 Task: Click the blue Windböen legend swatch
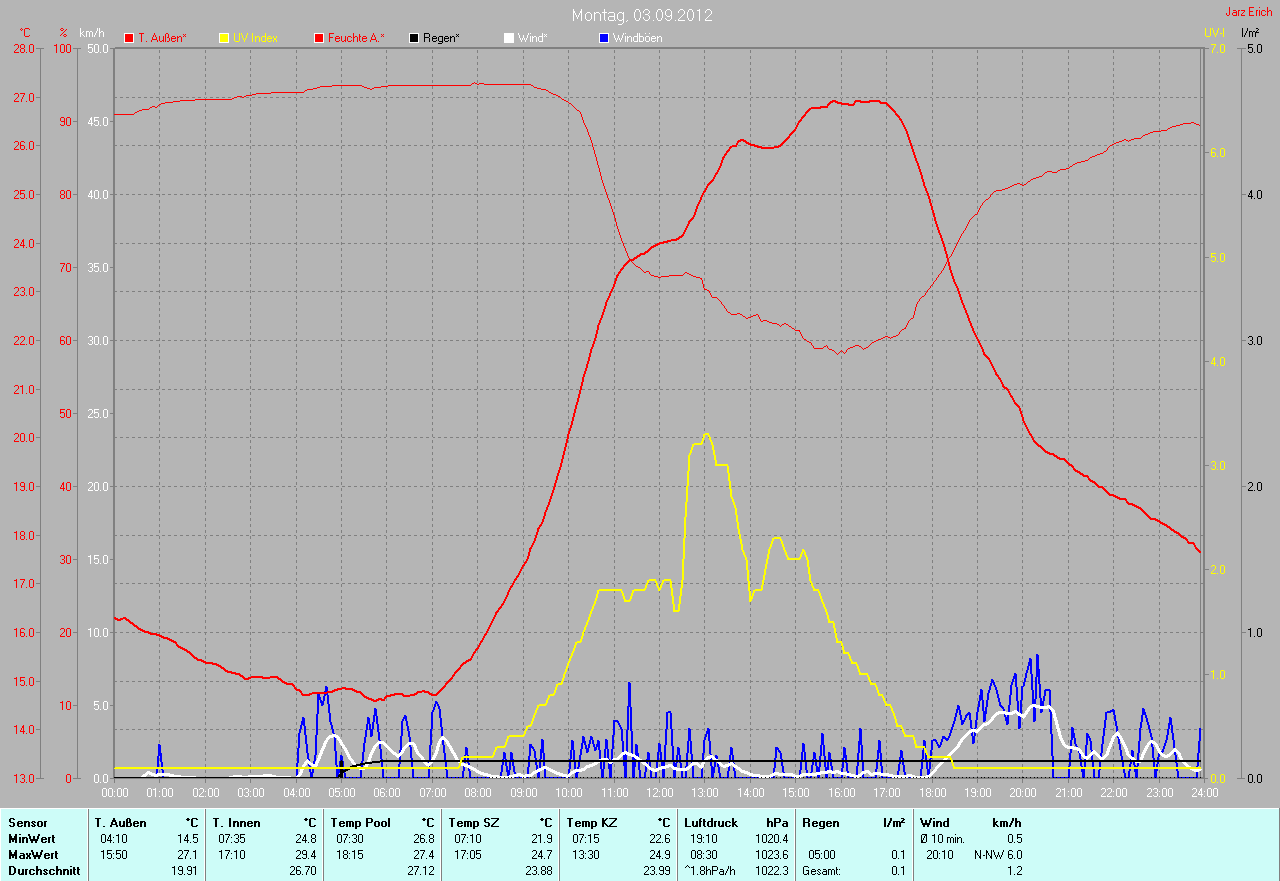click(x=603, y=38)
